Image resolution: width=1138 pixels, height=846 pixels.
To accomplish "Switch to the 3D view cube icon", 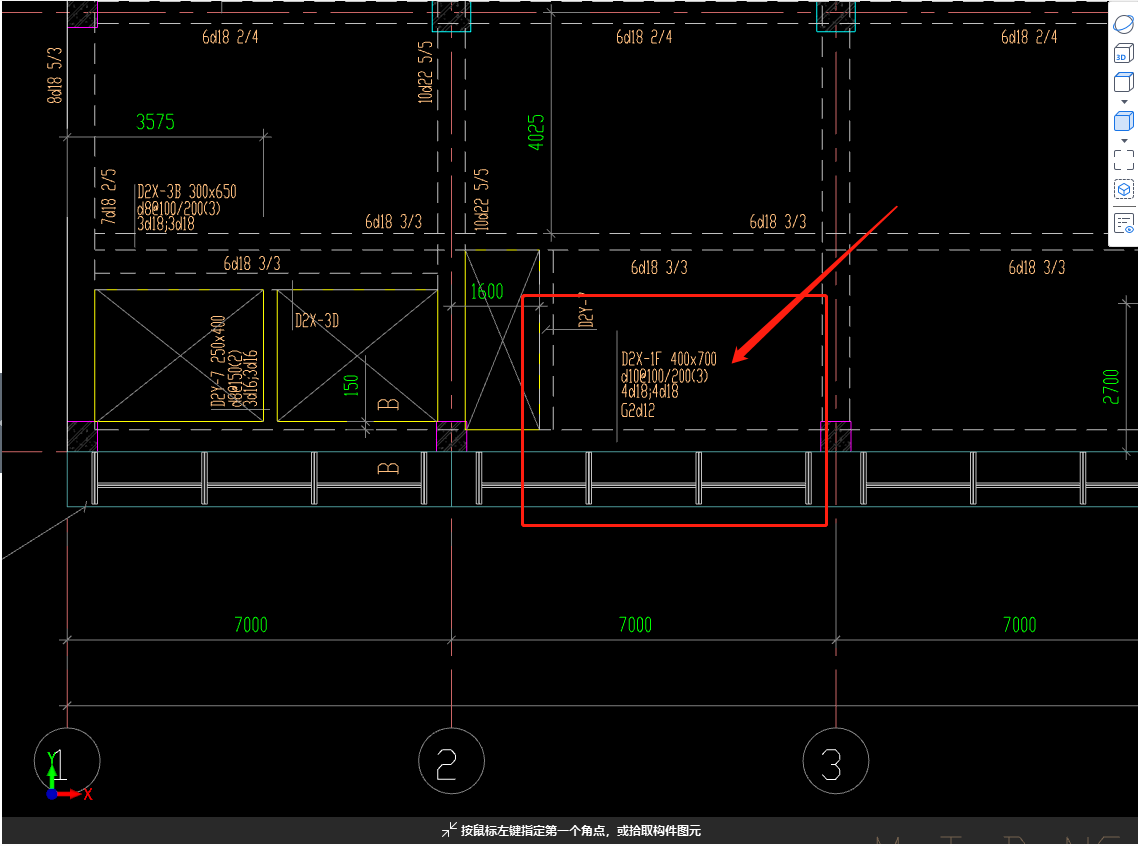I will click(x=1123, y=53).
